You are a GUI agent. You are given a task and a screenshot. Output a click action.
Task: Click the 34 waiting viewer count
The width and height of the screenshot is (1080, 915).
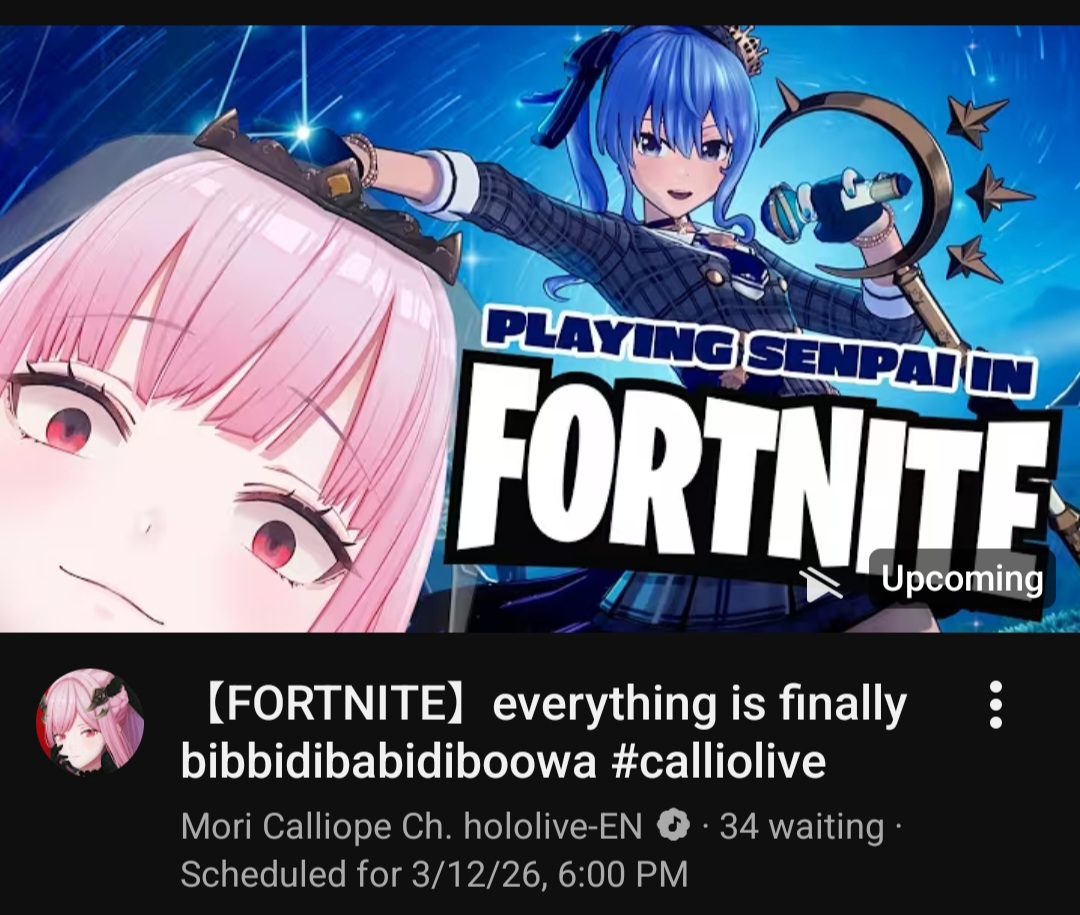click(802, 825)
